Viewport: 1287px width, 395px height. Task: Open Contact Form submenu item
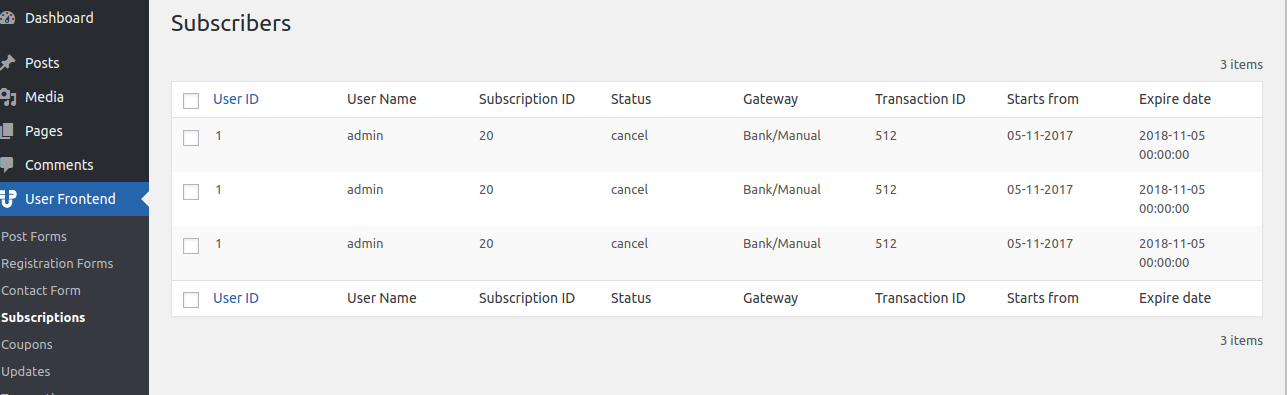pos(41,290)
